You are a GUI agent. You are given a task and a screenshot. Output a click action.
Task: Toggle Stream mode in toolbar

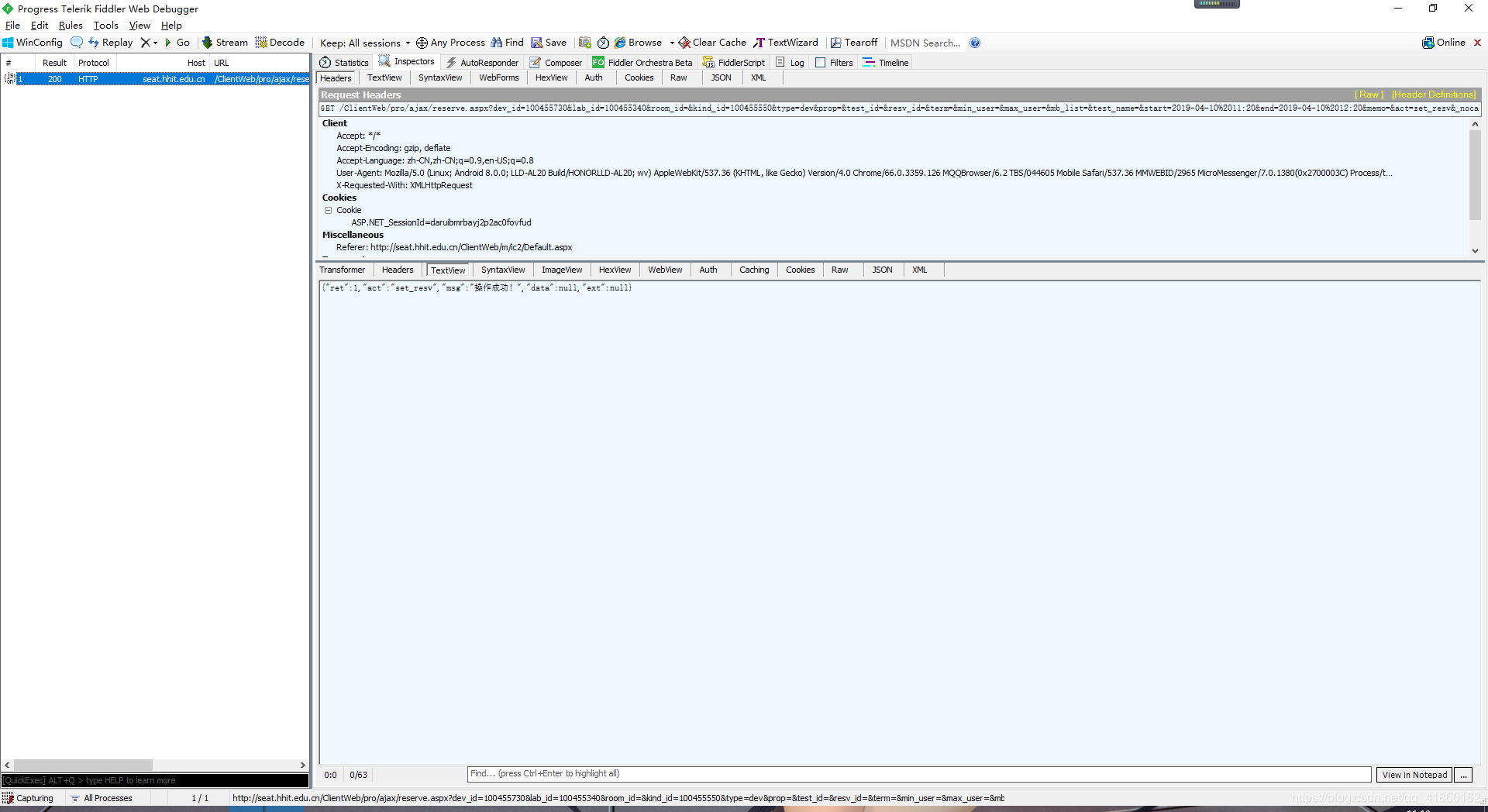tap(225, 43)
